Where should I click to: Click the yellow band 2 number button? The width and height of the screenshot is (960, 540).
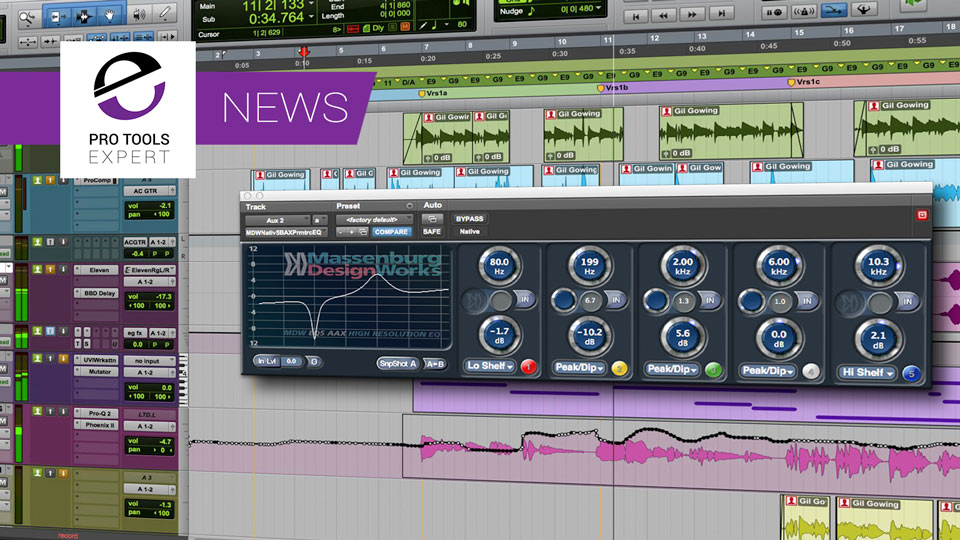(x=619, y=369)
